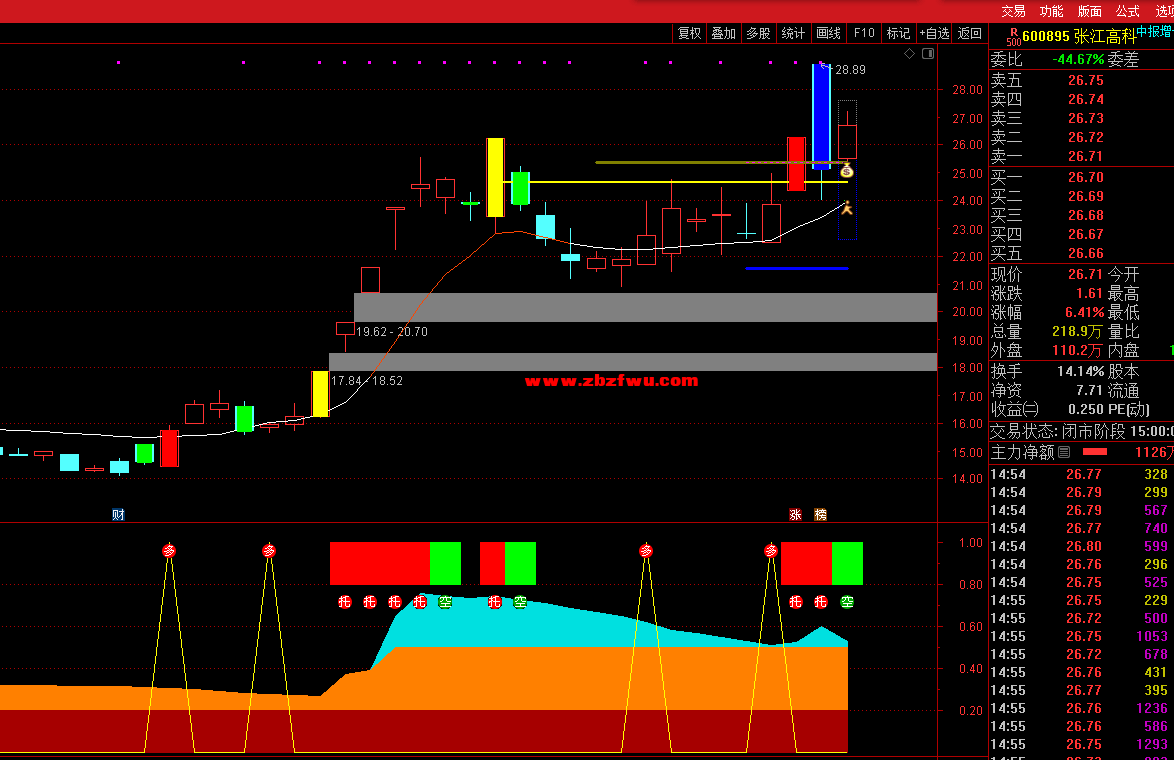The width and height of the screenshot is (1174, 760).
Task: Toggle 复权 price adjustment
Action: 690,33
